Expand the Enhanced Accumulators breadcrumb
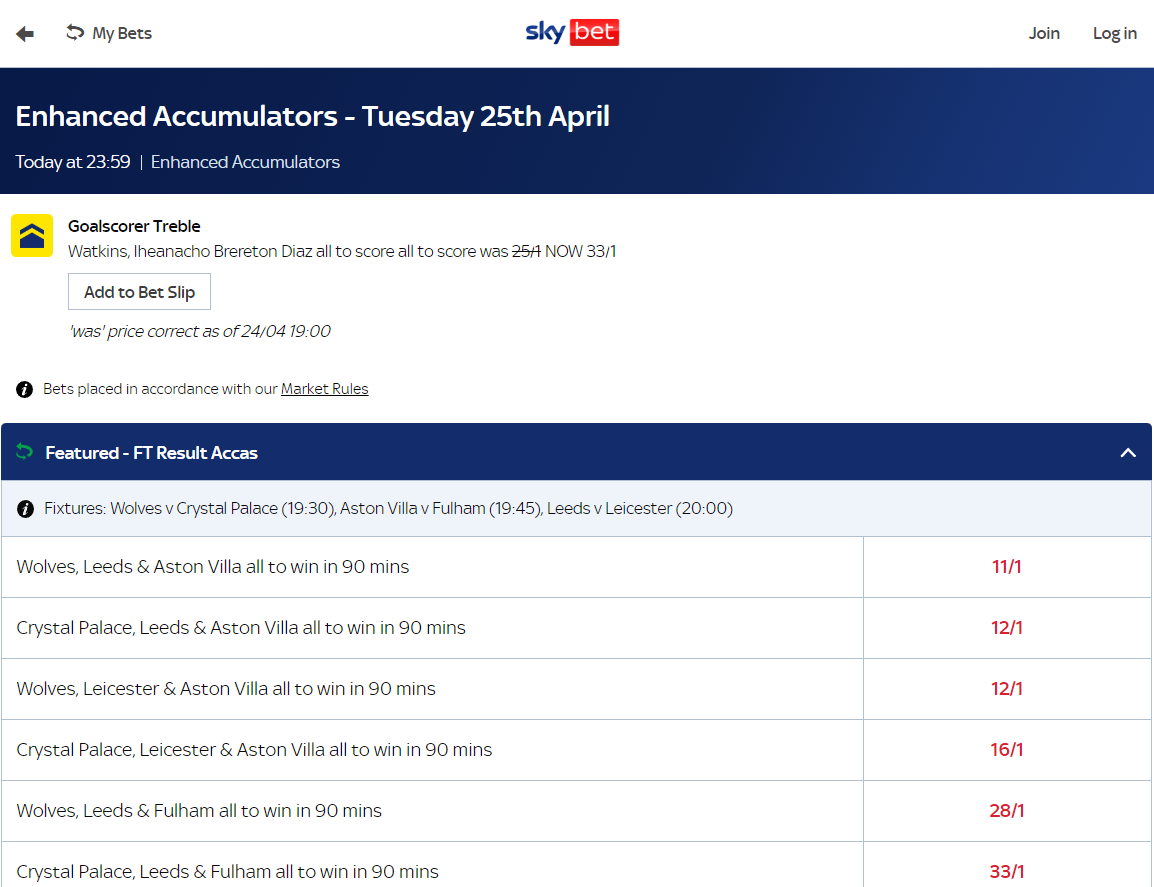Viewport: 1154px width, 887px height. 245,161
